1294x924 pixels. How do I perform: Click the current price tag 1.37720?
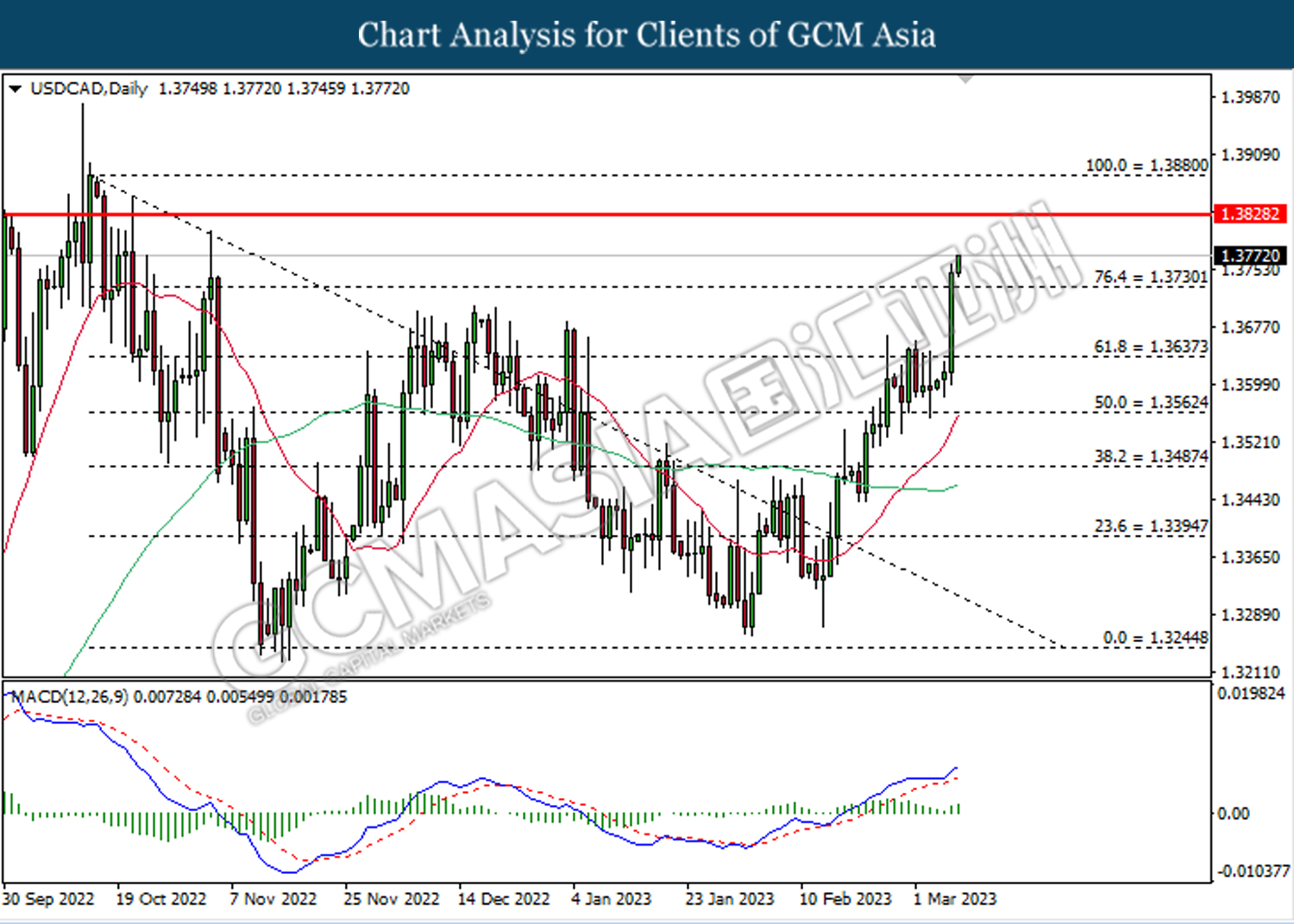(1250, 255)
